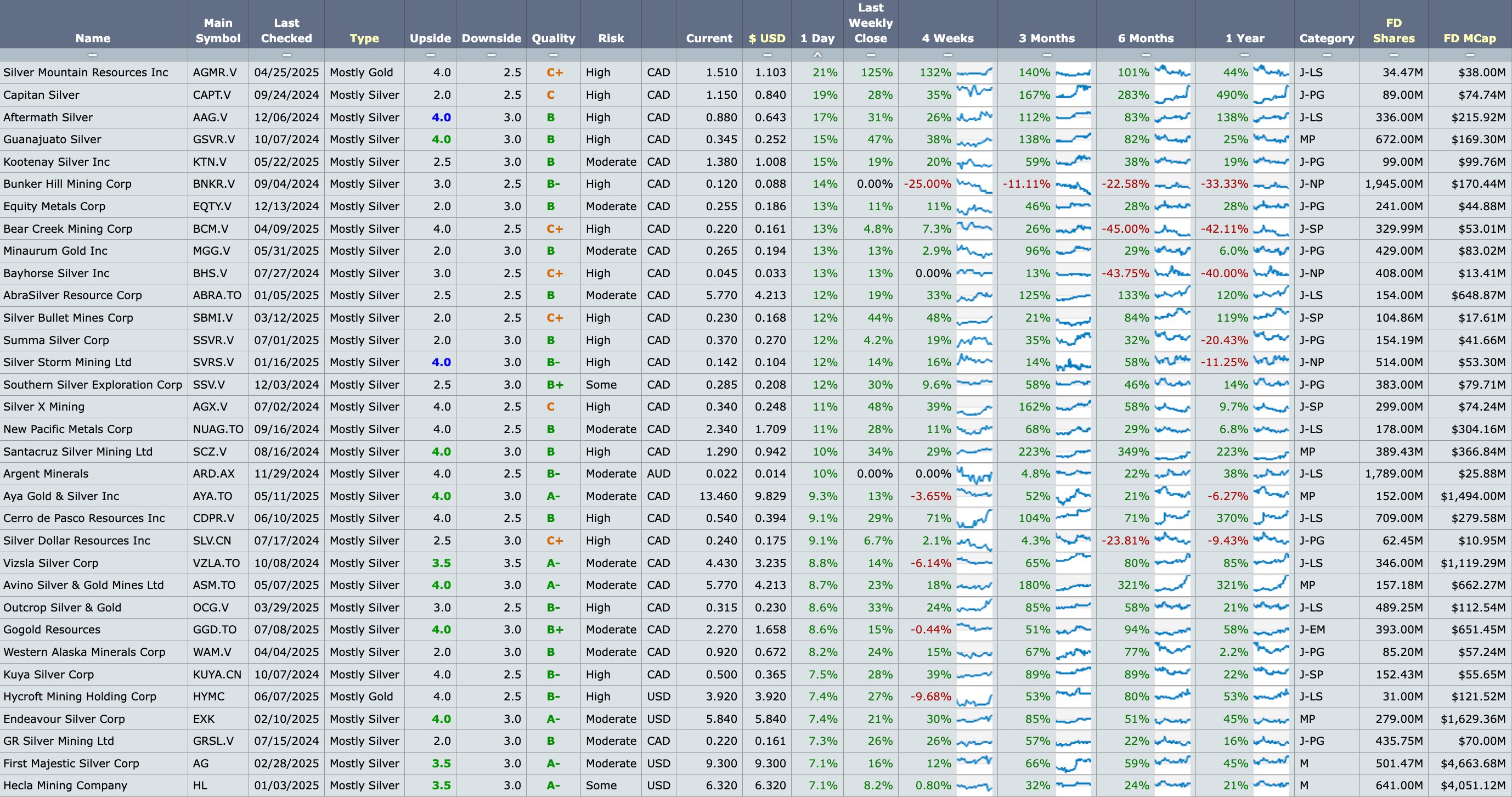
Task: Select the Endeavour Silver Corp name
Action: click(64, 719)
